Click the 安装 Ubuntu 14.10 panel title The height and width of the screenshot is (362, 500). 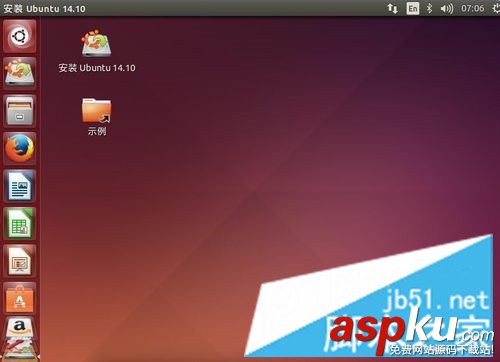click(44, 9)
